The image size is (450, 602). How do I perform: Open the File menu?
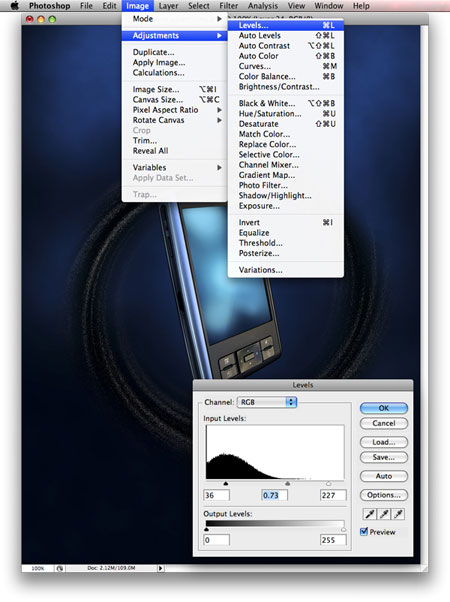(86, 6)
